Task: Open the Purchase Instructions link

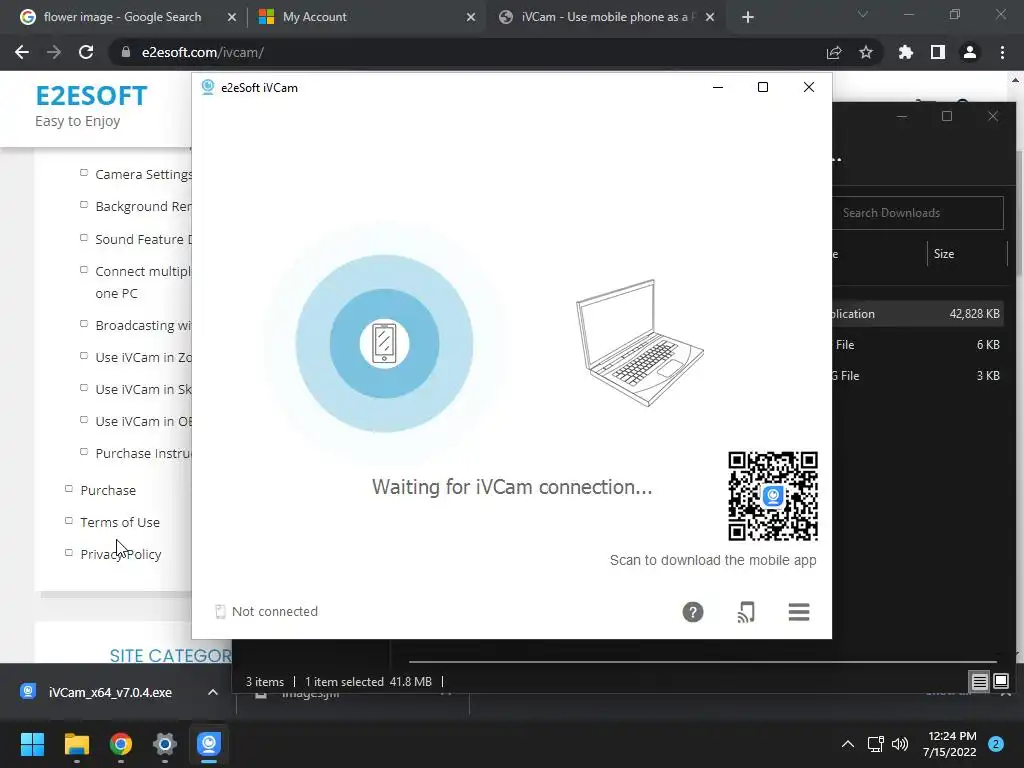Action: pos(143,453)
